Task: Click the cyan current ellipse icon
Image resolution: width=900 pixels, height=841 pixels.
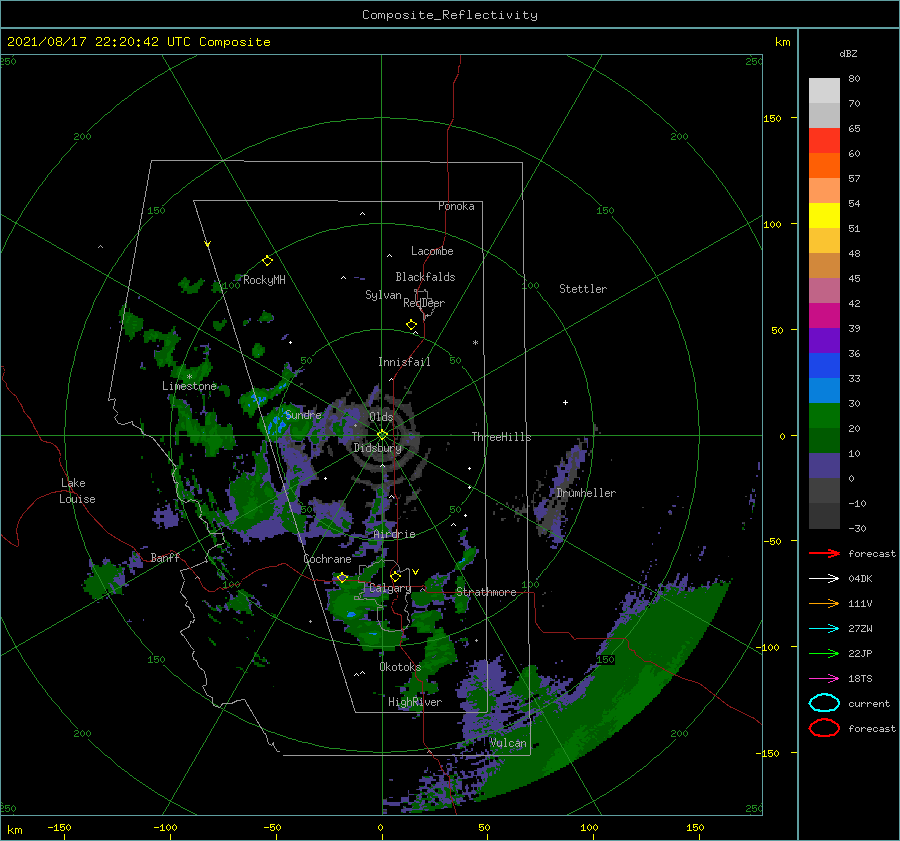Action: click(x=824, y=703)
